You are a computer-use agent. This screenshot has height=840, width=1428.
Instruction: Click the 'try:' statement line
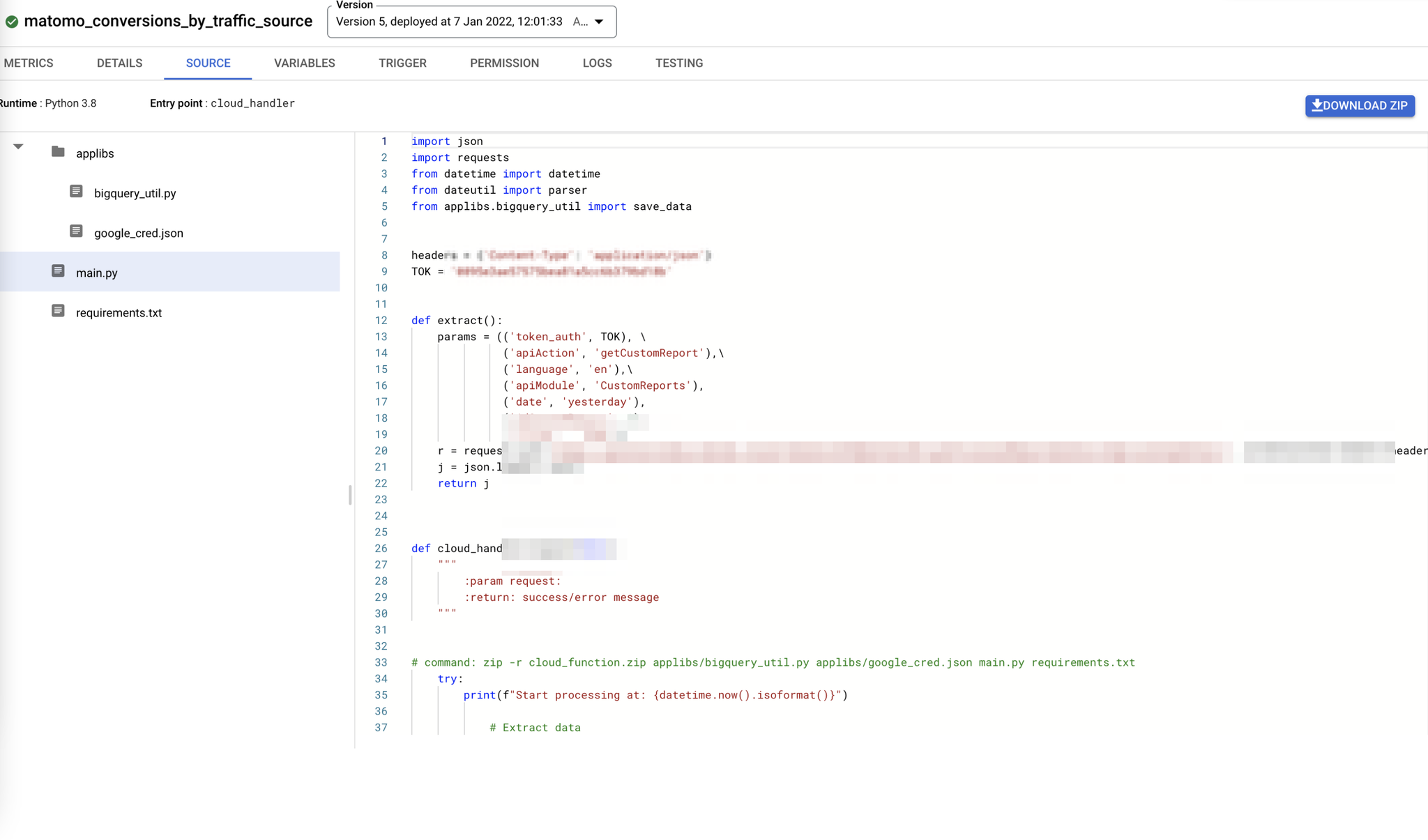point(450,678)
